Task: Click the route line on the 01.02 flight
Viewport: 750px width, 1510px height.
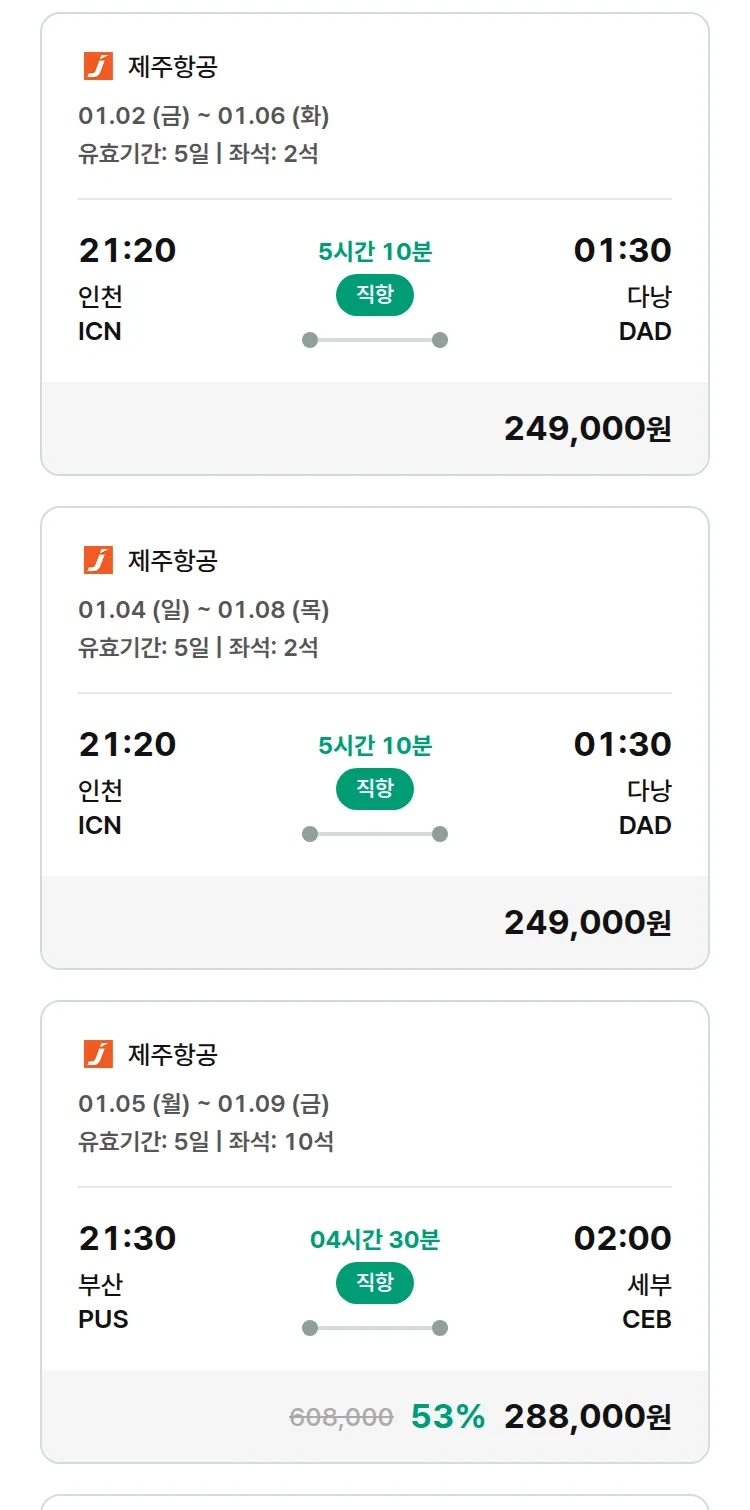Action: (x=374, y=340)
